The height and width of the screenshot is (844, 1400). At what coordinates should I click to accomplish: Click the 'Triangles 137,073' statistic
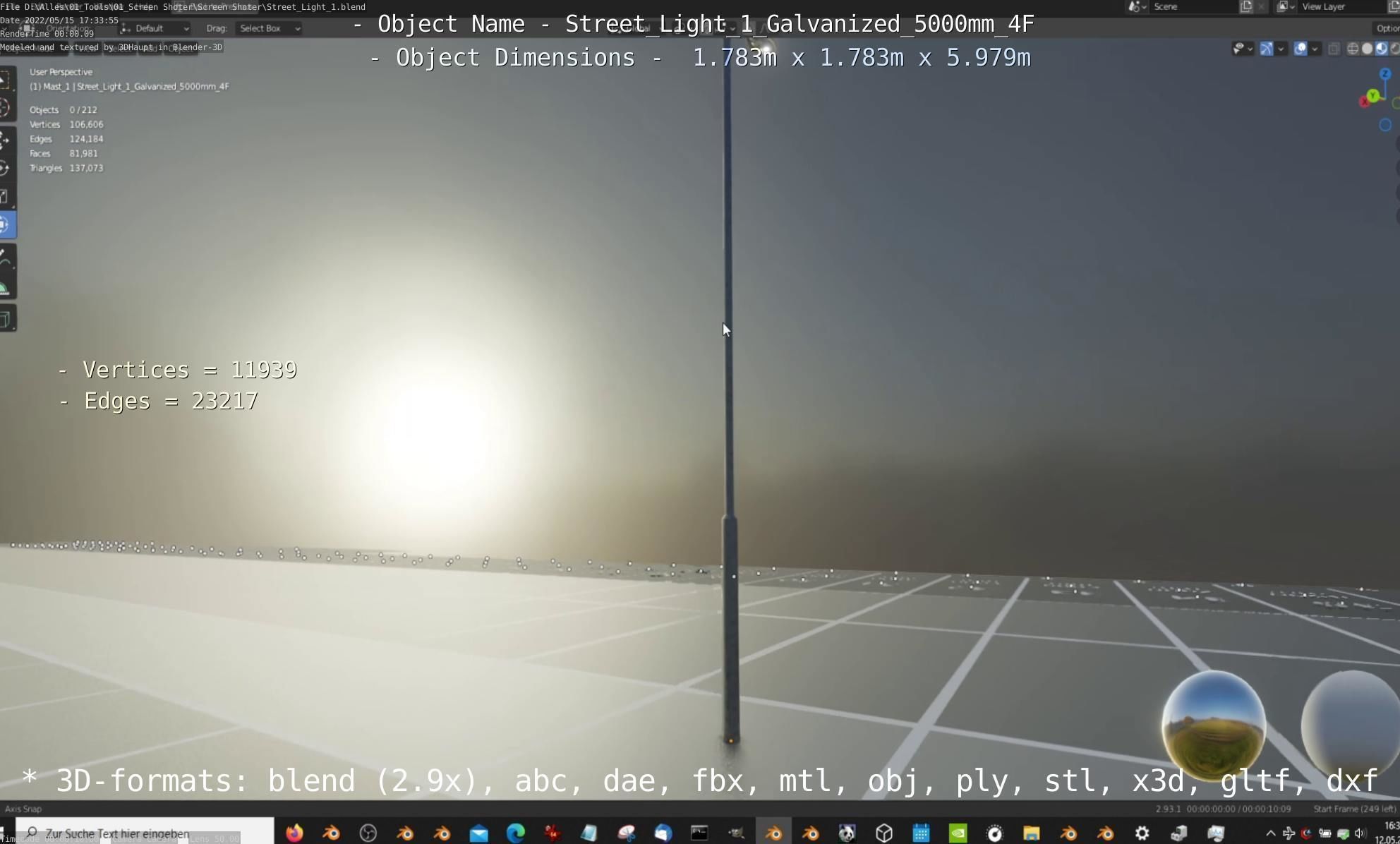[66, 168]
